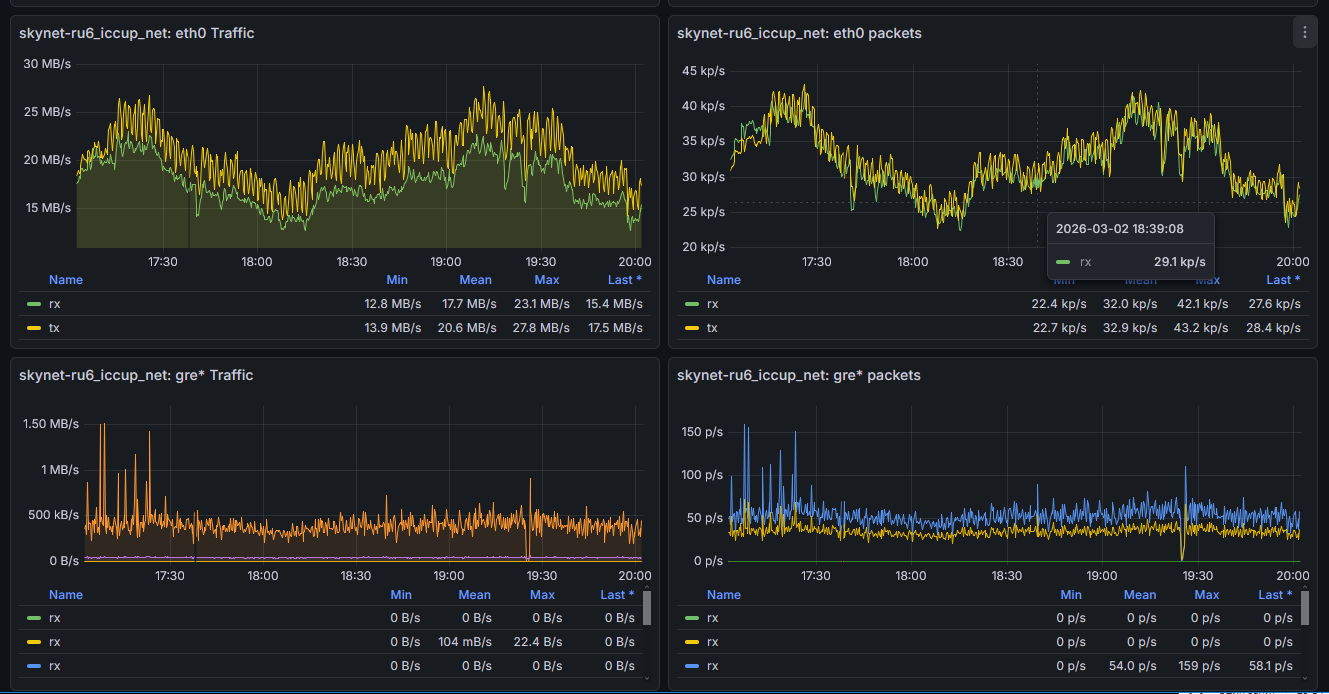Toggle the yellow rx label in gre* Traffic
Screen dimensions: 1329x694
point(55,642)
